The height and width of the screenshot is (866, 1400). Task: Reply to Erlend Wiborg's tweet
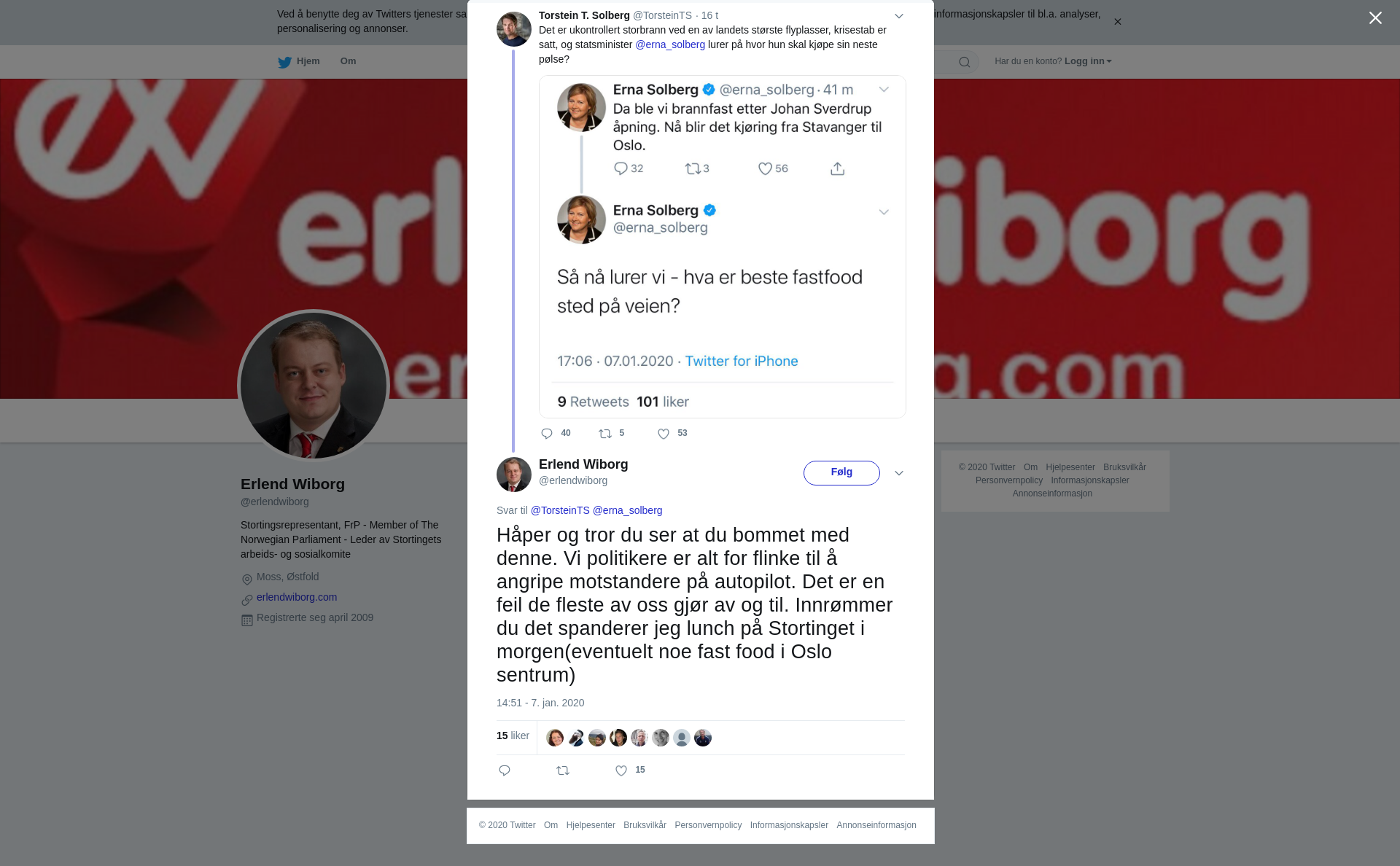pos(505,771)
